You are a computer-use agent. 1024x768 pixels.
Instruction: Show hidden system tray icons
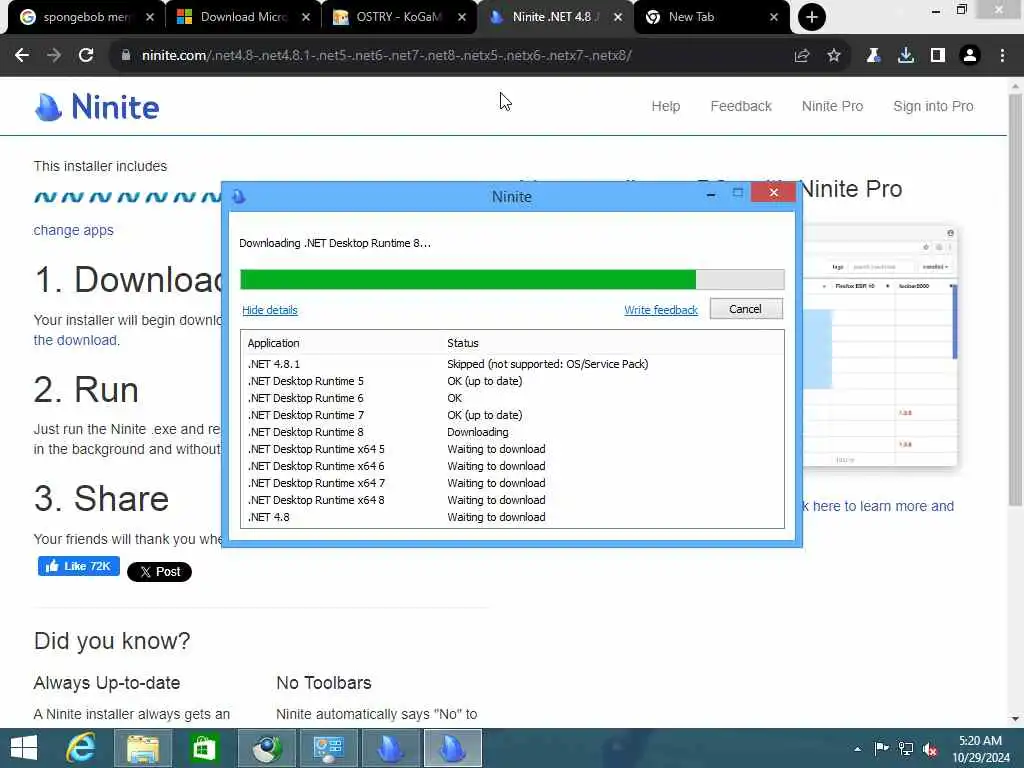(857, 749)
